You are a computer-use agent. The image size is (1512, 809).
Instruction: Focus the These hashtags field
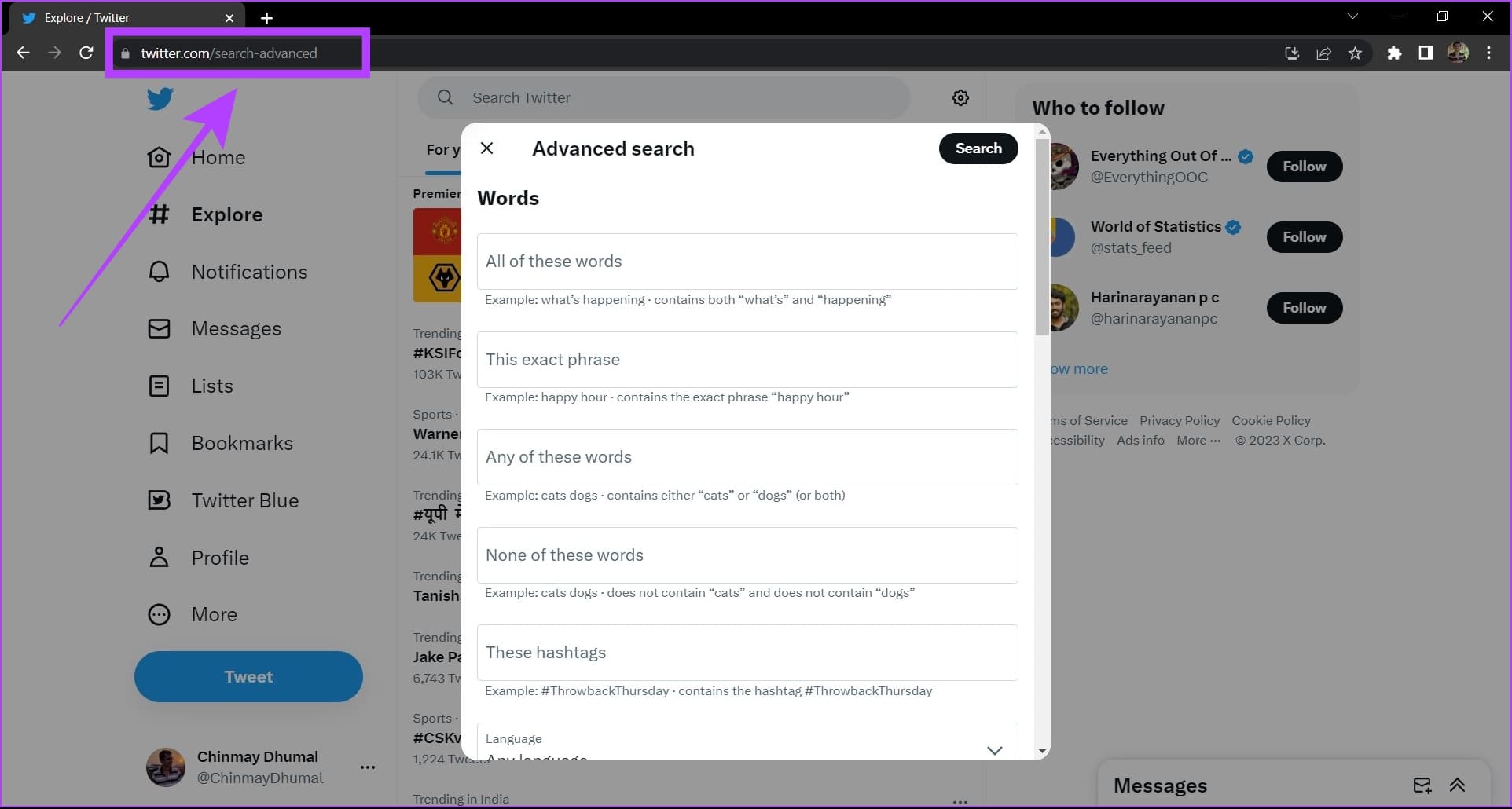[747, 653]
